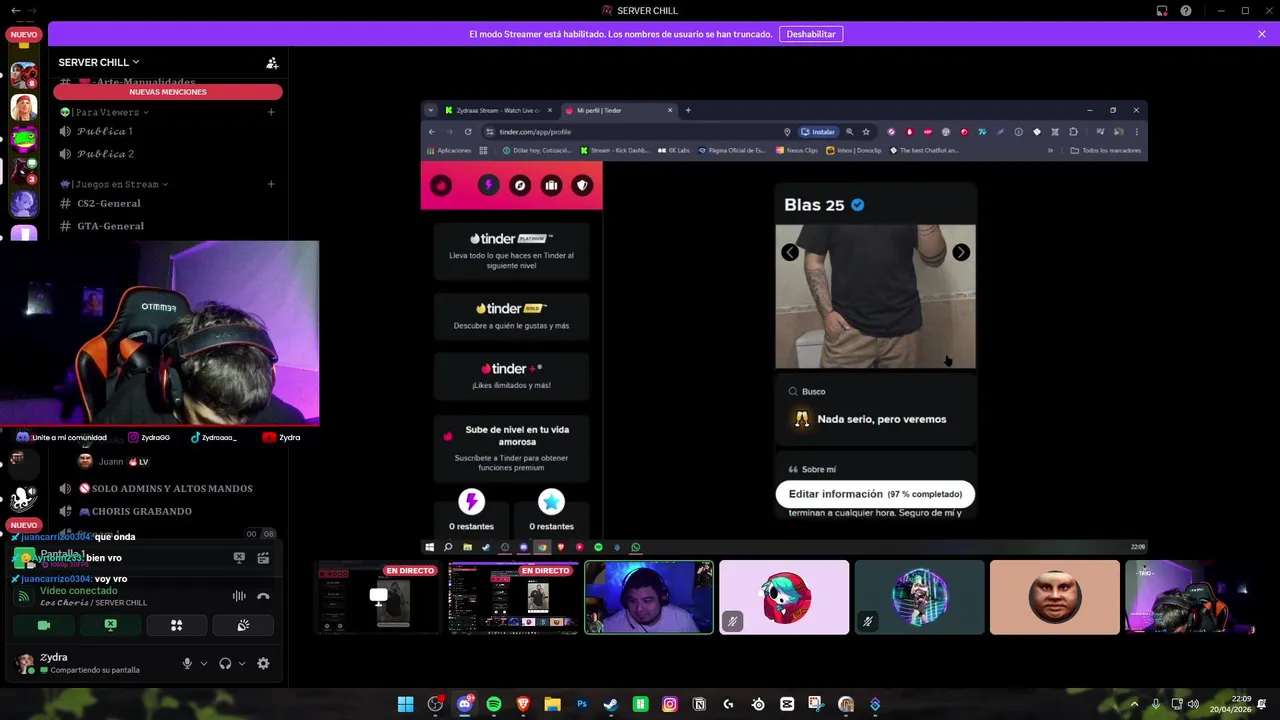1280x720 pixels.
Task: Show hidden system tray icons
Action: pos(1134,705)
